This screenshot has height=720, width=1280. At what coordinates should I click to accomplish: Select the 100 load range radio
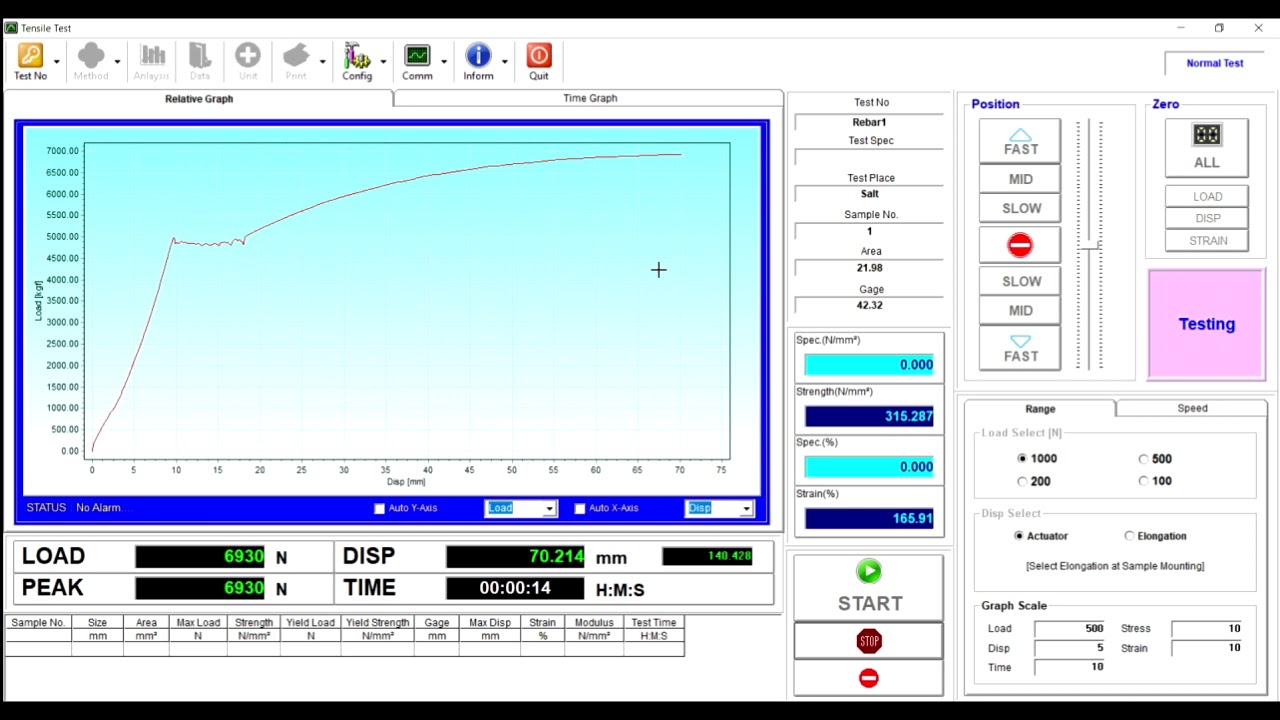(1143, 481)
